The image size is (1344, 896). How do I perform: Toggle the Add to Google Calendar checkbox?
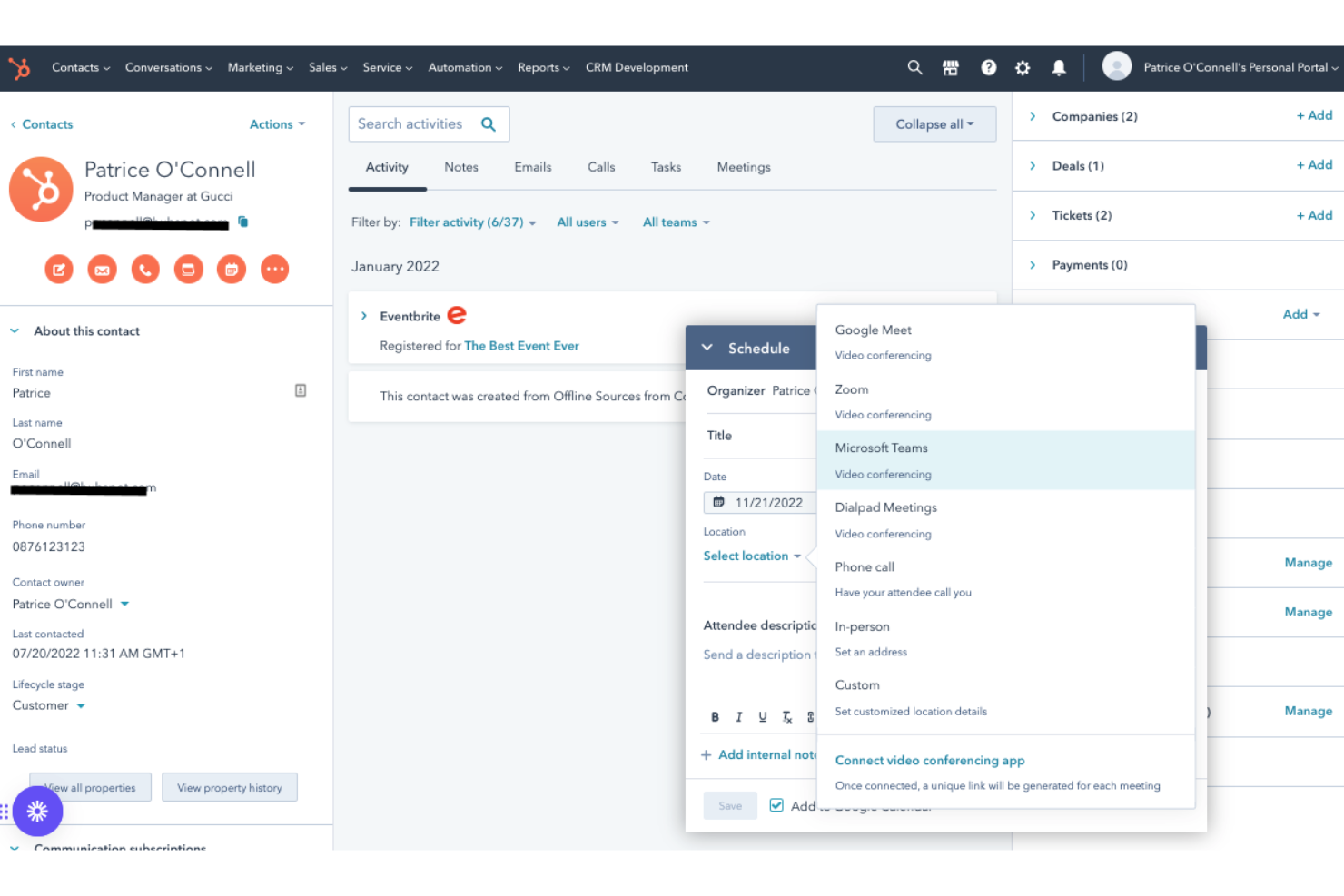click(776, 805)
